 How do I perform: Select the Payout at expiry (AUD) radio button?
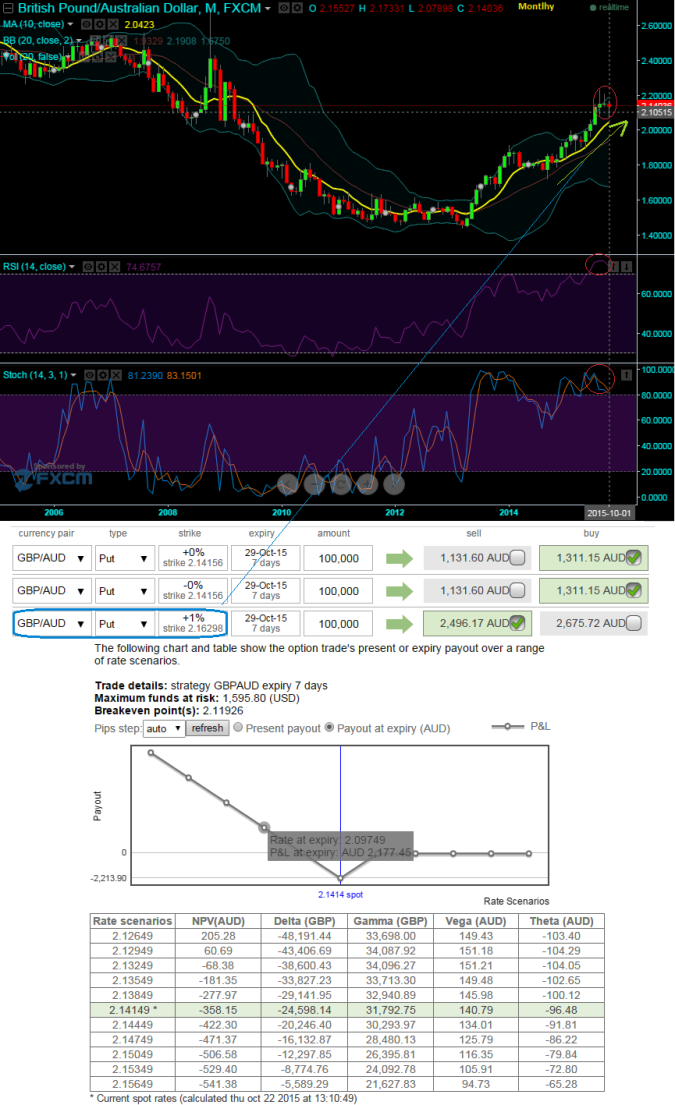(x=329, y=727)
